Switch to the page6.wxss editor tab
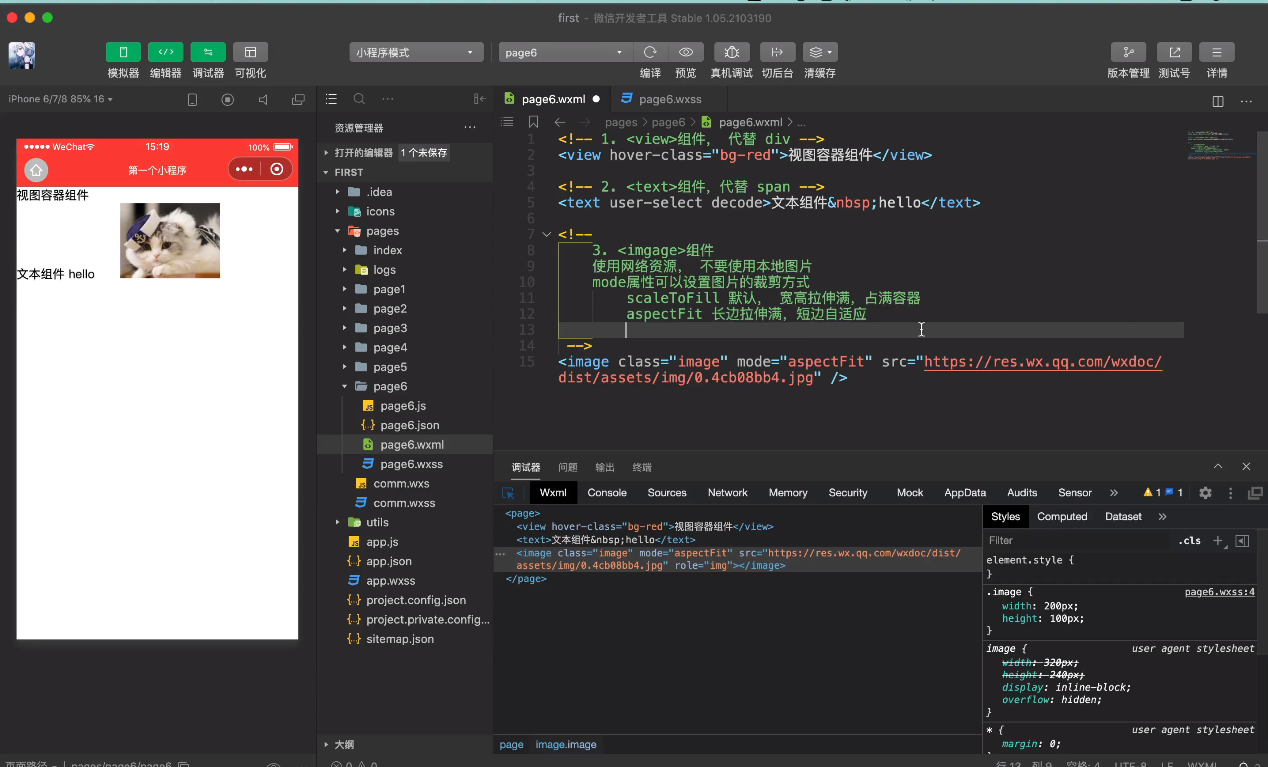The image size is (1268, 767). coord(669,99)
